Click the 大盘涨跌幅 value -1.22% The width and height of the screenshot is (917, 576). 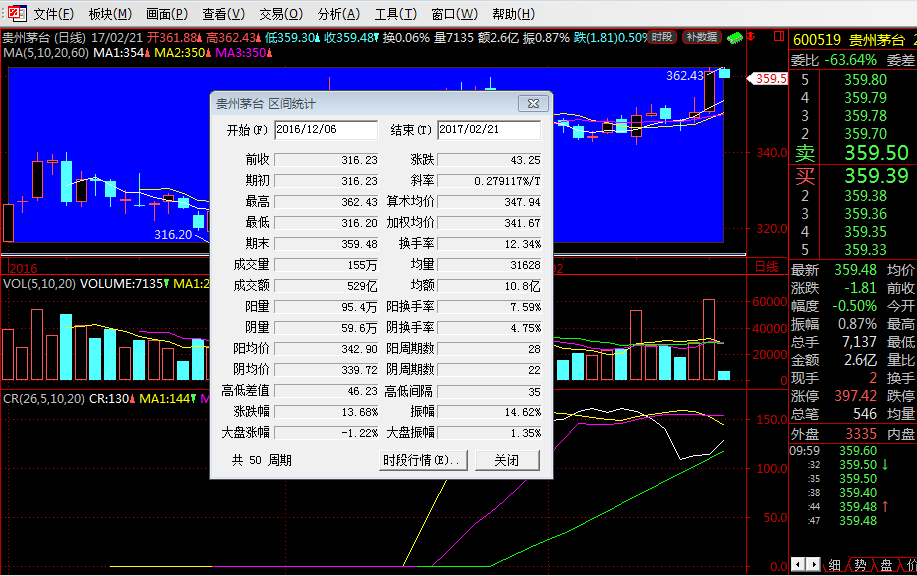point(326,433)
